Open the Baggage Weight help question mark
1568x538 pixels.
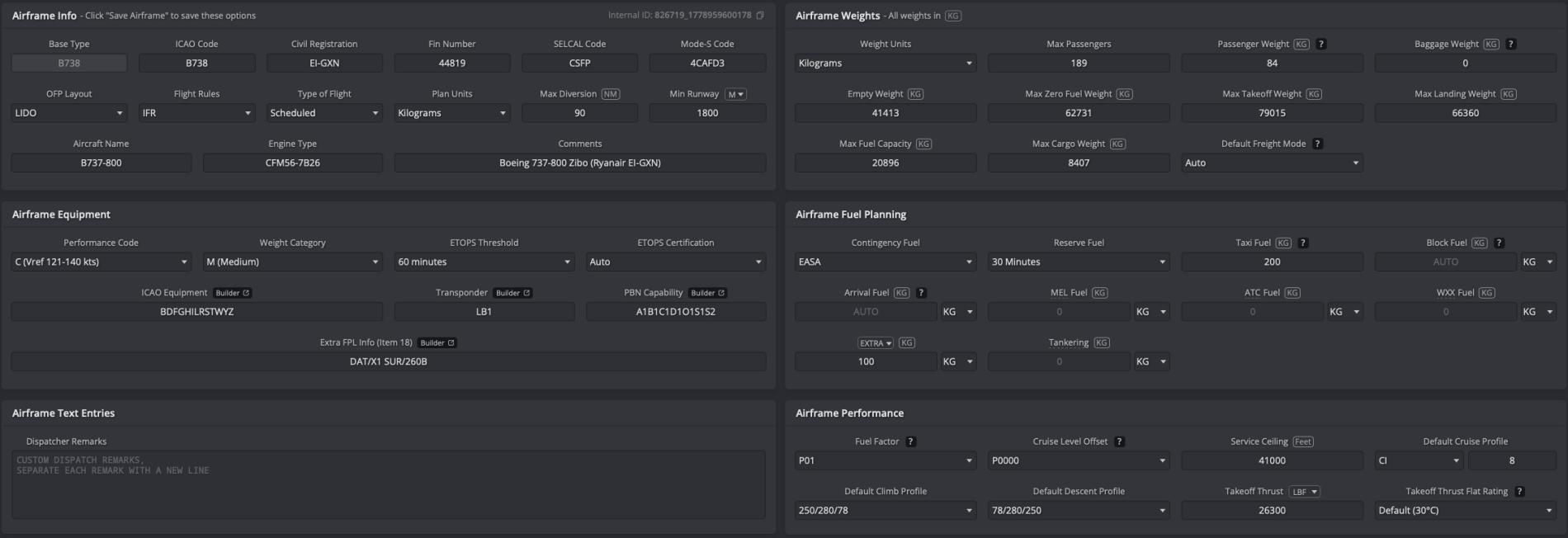[x=1511, y=44]
